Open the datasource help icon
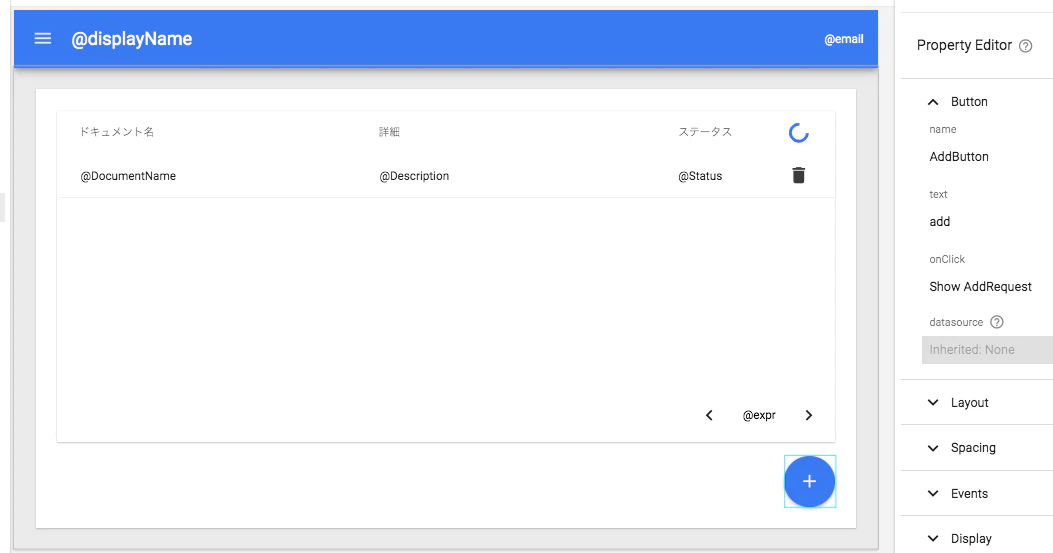 click(997, 322)
